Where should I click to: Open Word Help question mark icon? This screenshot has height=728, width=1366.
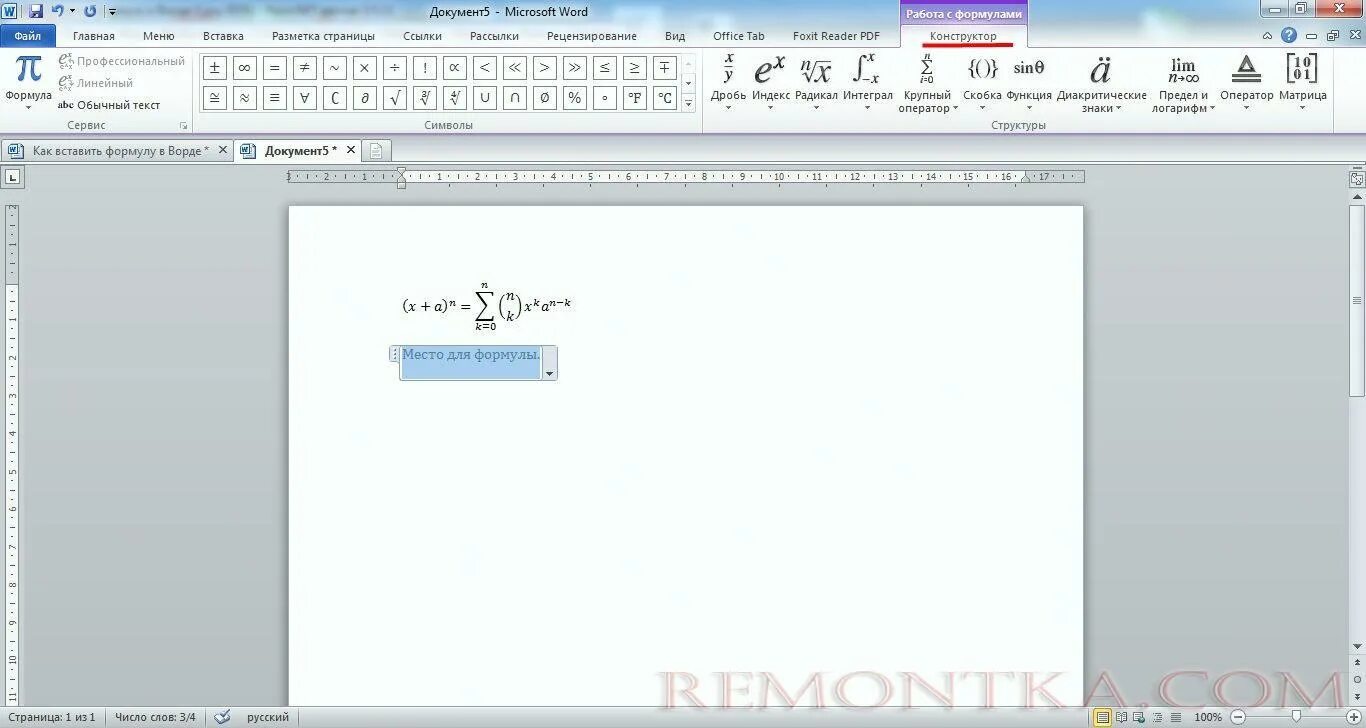1289,35
